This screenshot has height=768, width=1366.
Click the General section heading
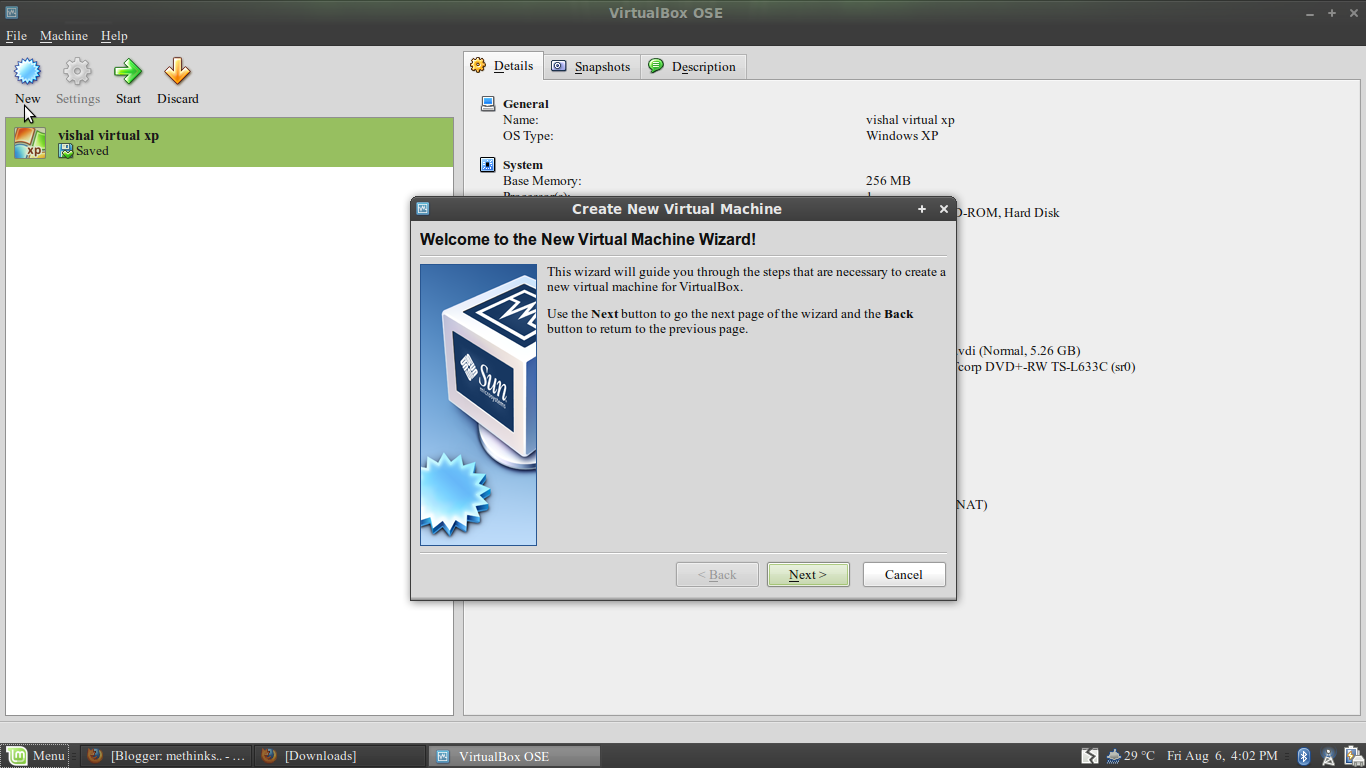[526, 104]
